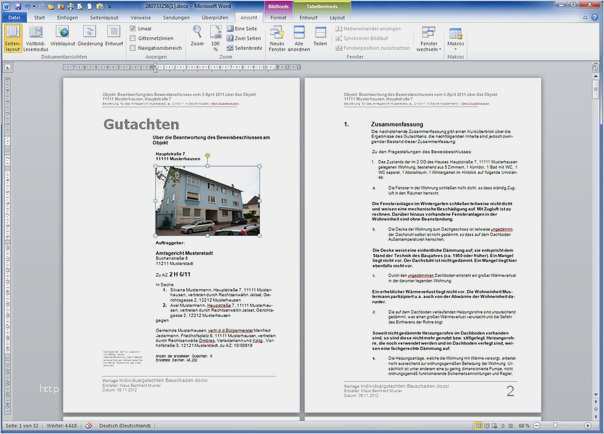Image resolution: width=604 pixels, height=434 pixels.
Task: Click the Gutachten heading on page one
Action: (x=141, y=124)
